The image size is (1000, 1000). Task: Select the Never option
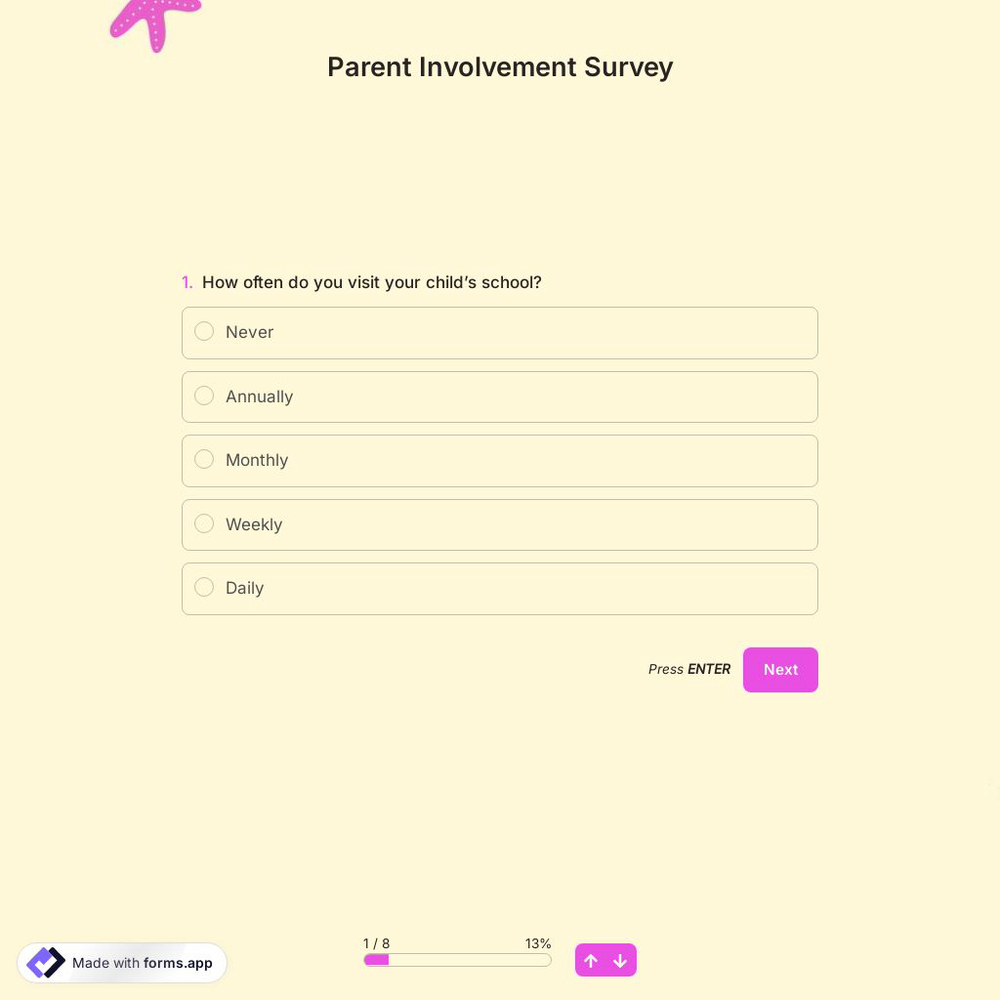coord(500,332)
